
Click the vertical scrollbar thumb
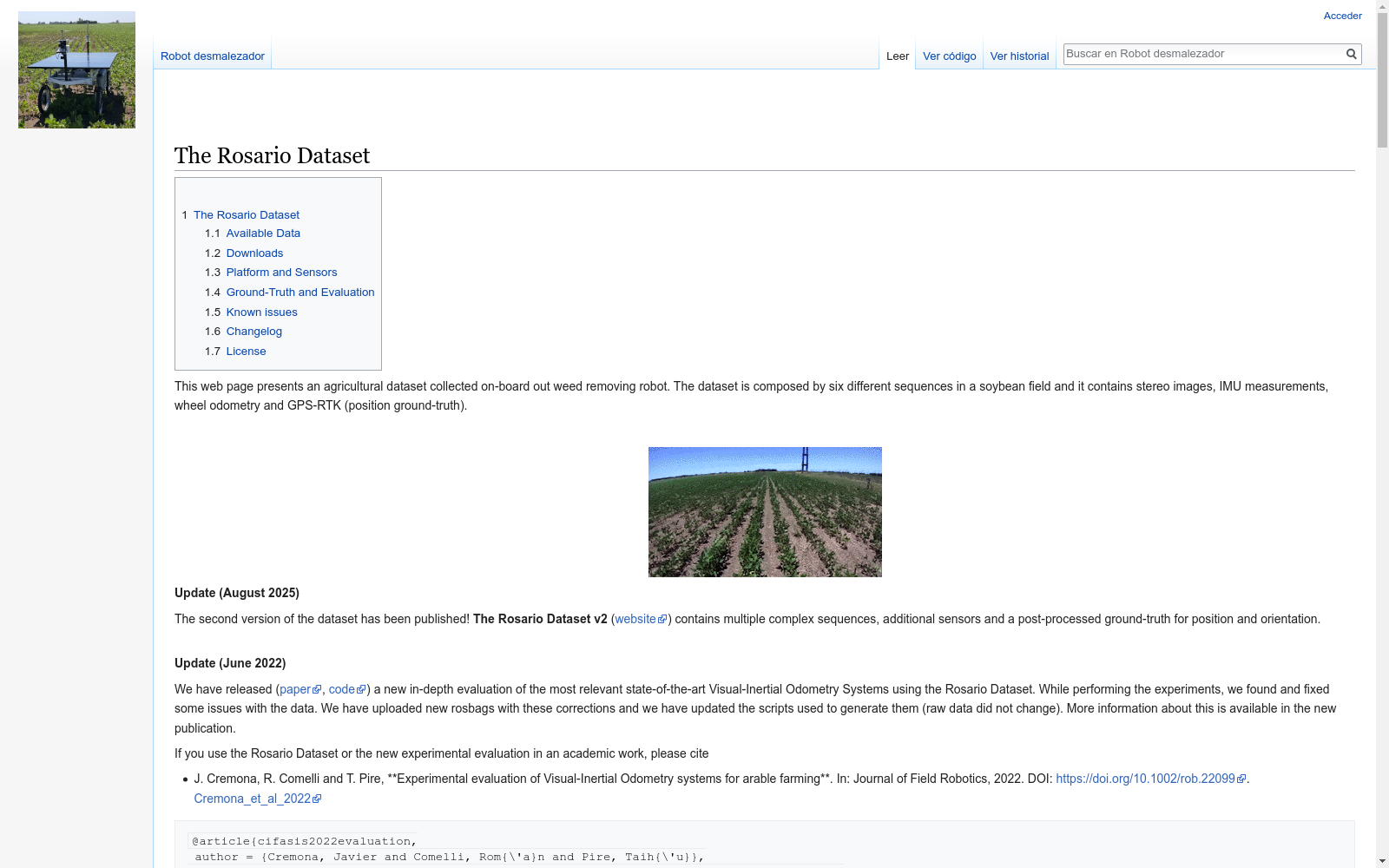(1382, 81)
